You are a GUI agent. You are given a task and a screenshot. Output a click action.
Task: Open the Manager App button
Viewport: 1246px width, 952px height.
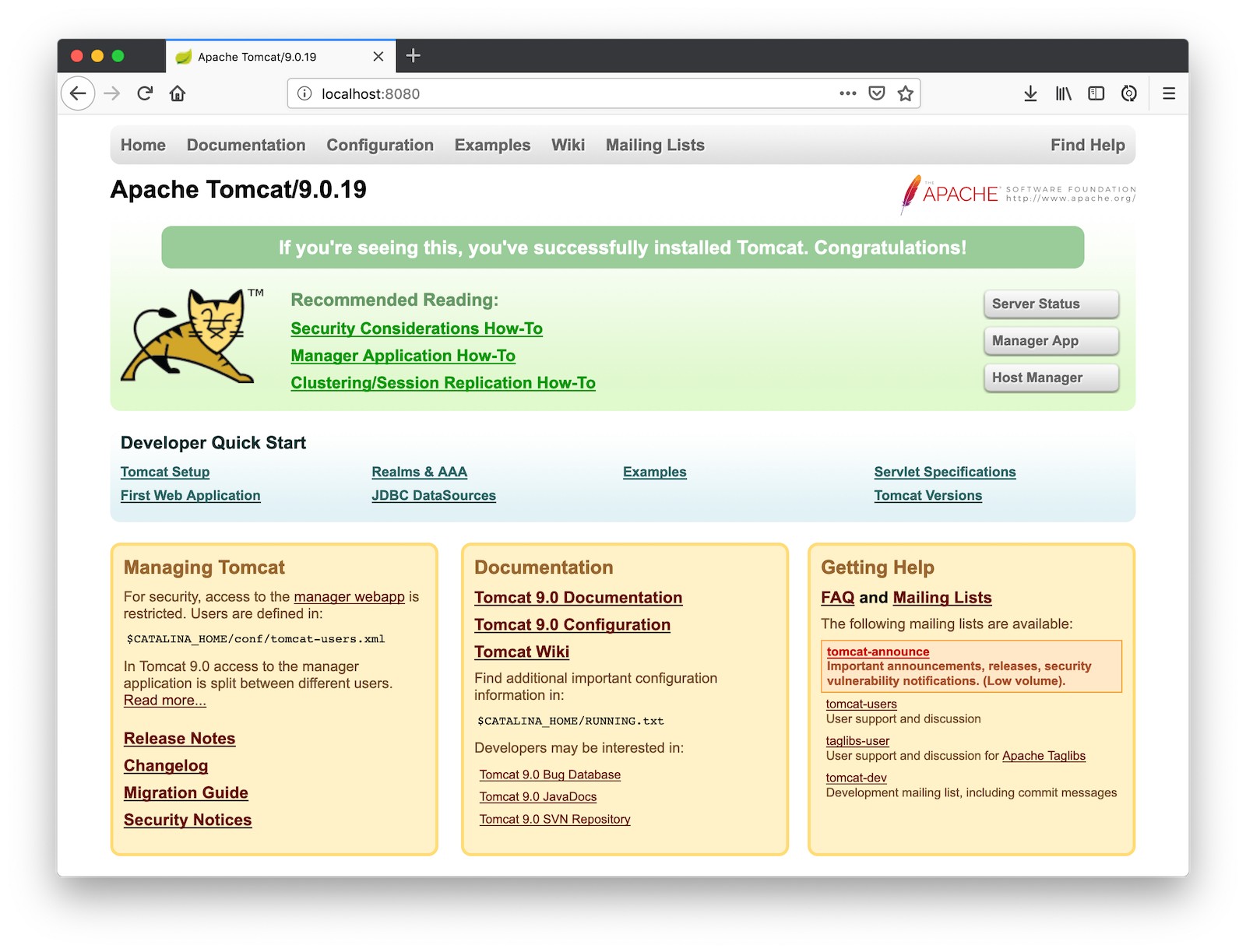coord(1051,340)
